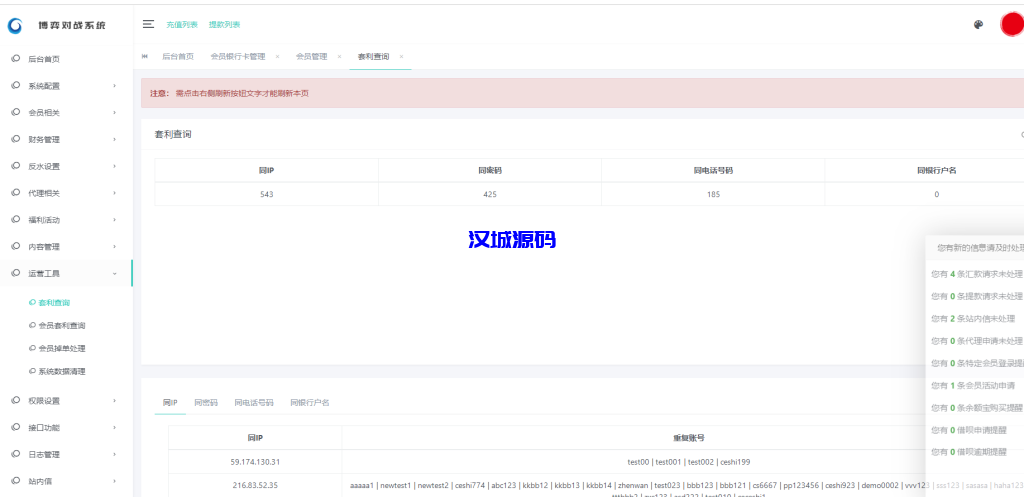Open the 借呗申请提醒 notification

[x=969, y=430]
